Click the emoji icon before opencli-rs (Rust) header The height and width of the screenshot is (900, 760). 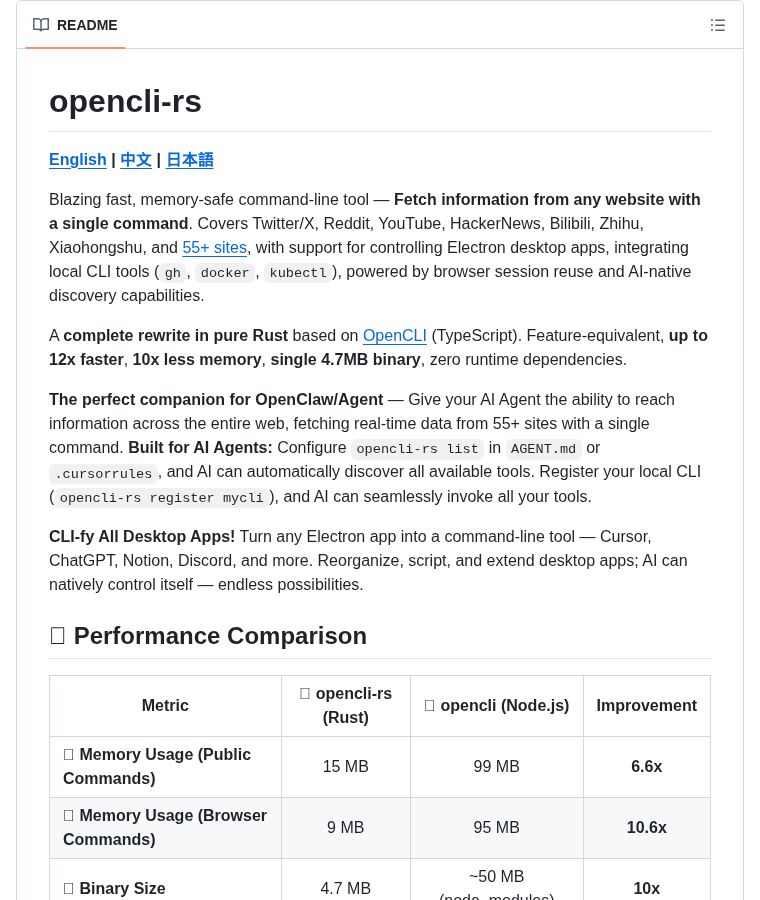click(x=305, y=694)
